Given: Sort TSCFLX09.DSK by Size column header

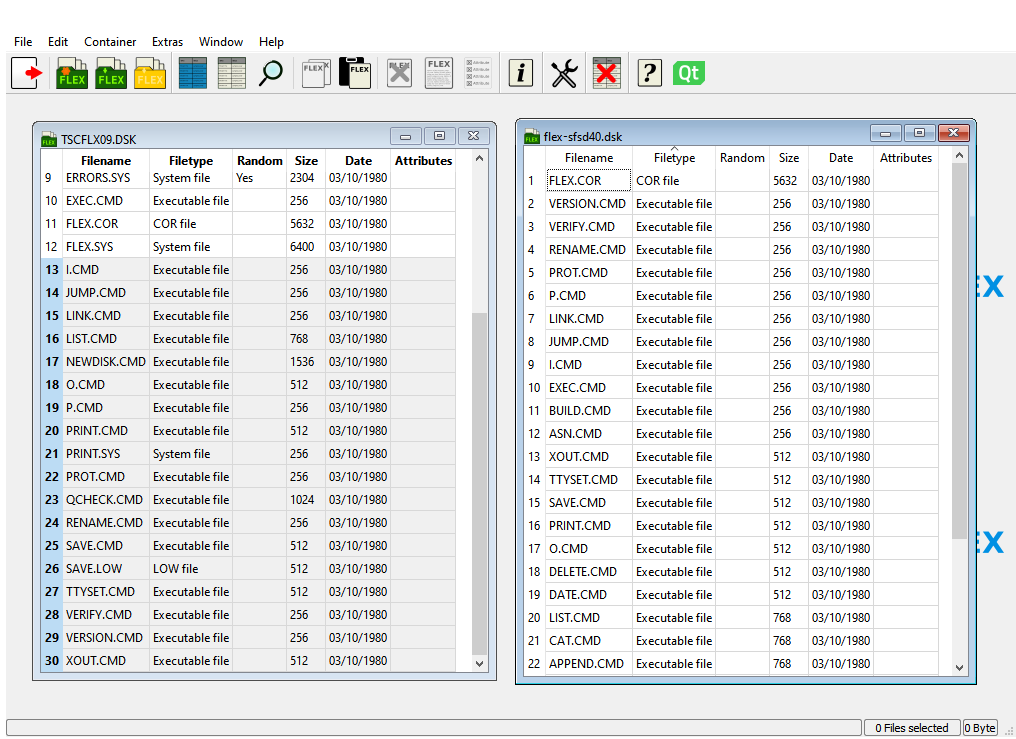Looking at the screenshot, I should coord(306,161).
